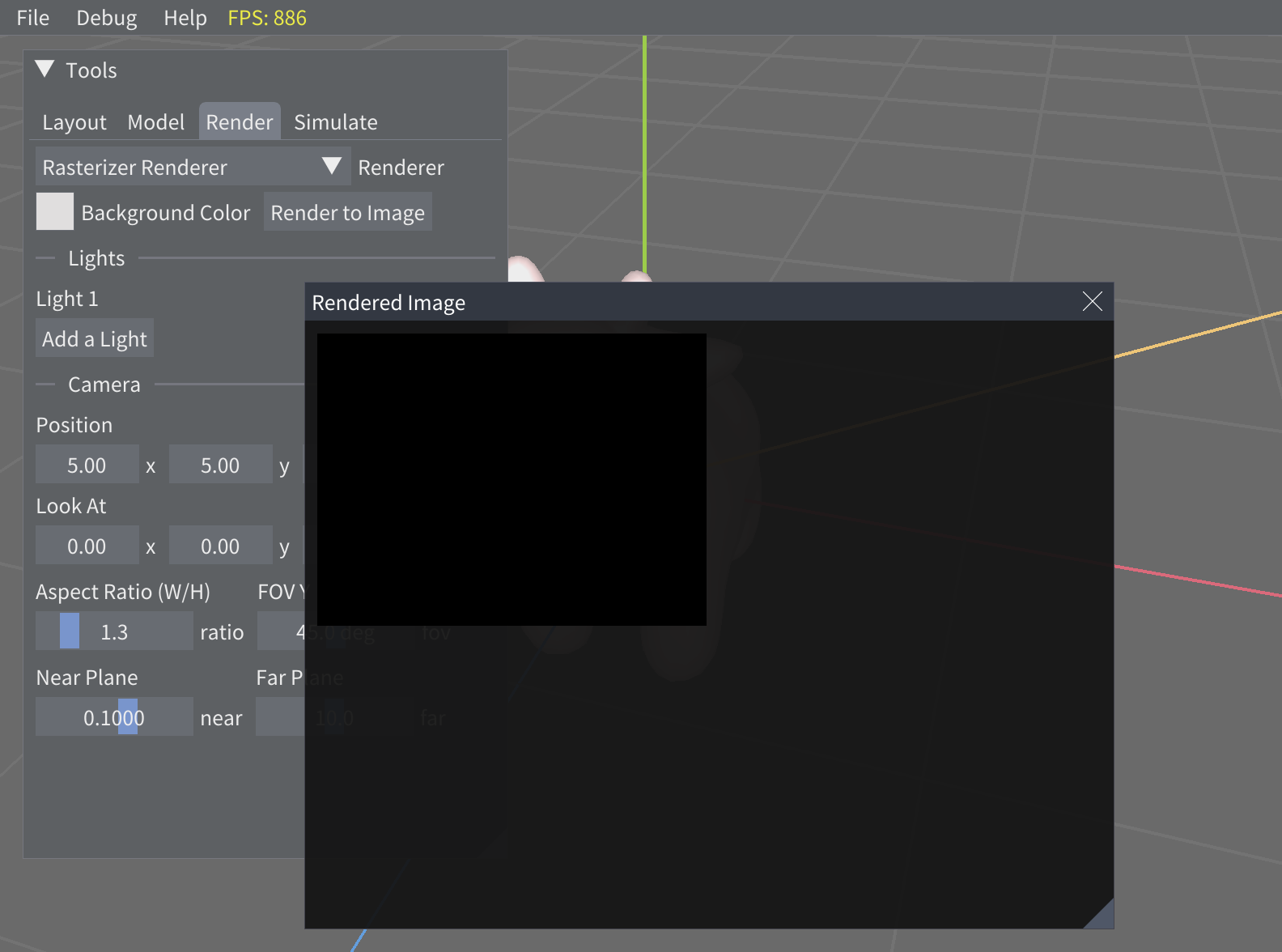The height and width of the screenshot is (952, 1282).
Task: Expand the Light 1 entry
Action: (67, 299)
